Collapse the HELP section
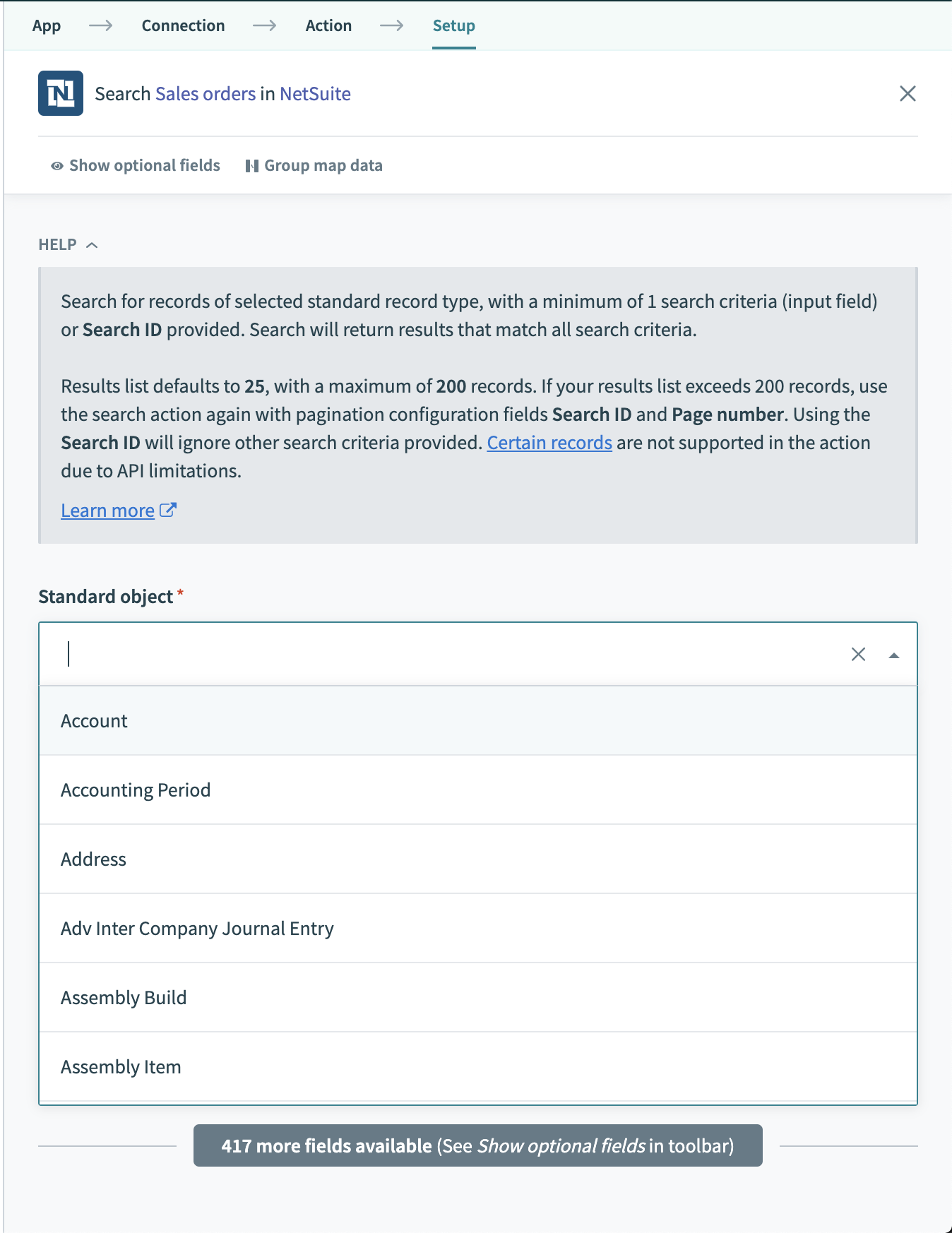952x1233 pixels. point(93,245)
